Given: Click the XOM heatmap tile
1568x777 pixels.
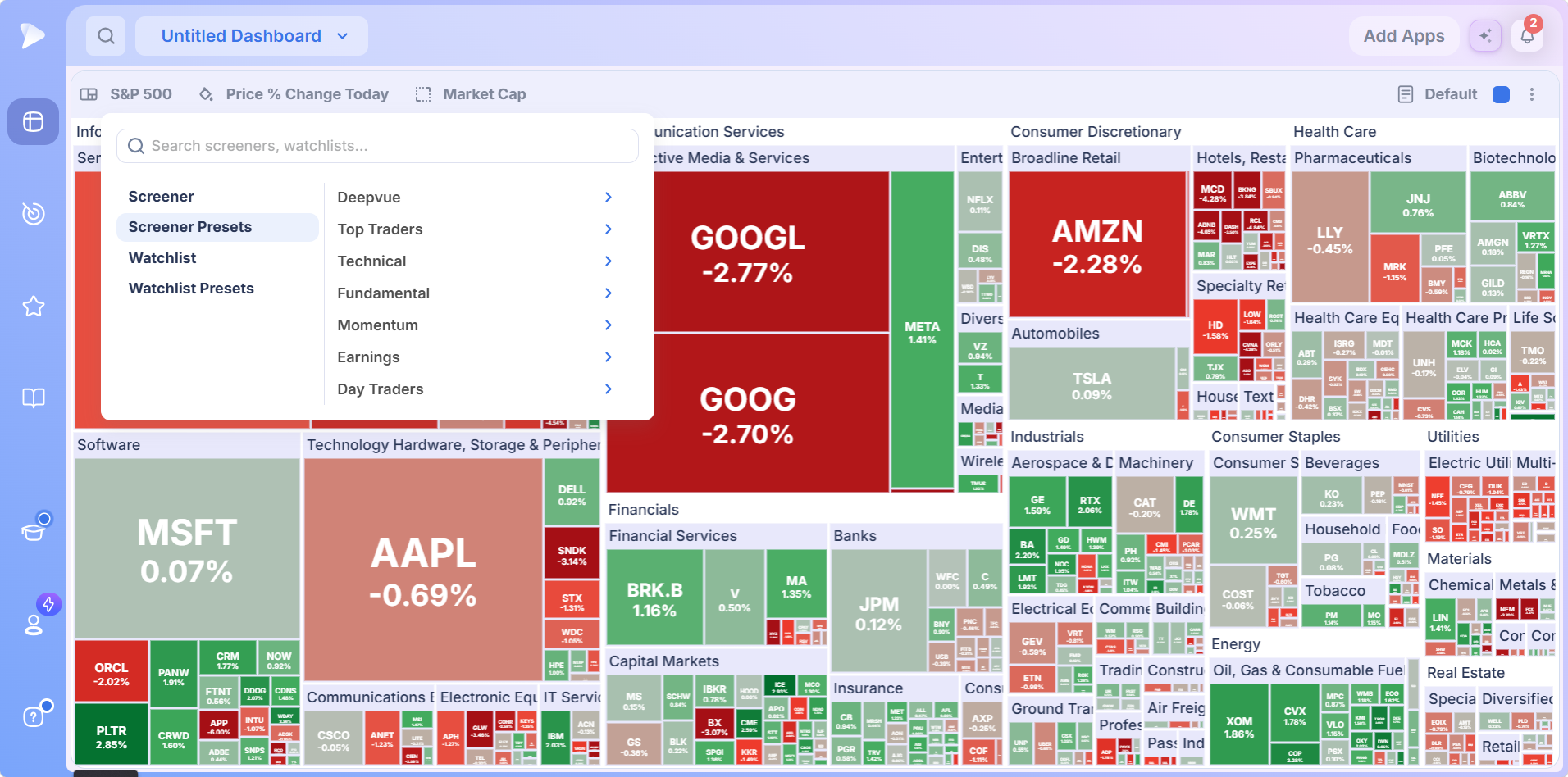Looking at the screenshot, I should click(1238, 725).
